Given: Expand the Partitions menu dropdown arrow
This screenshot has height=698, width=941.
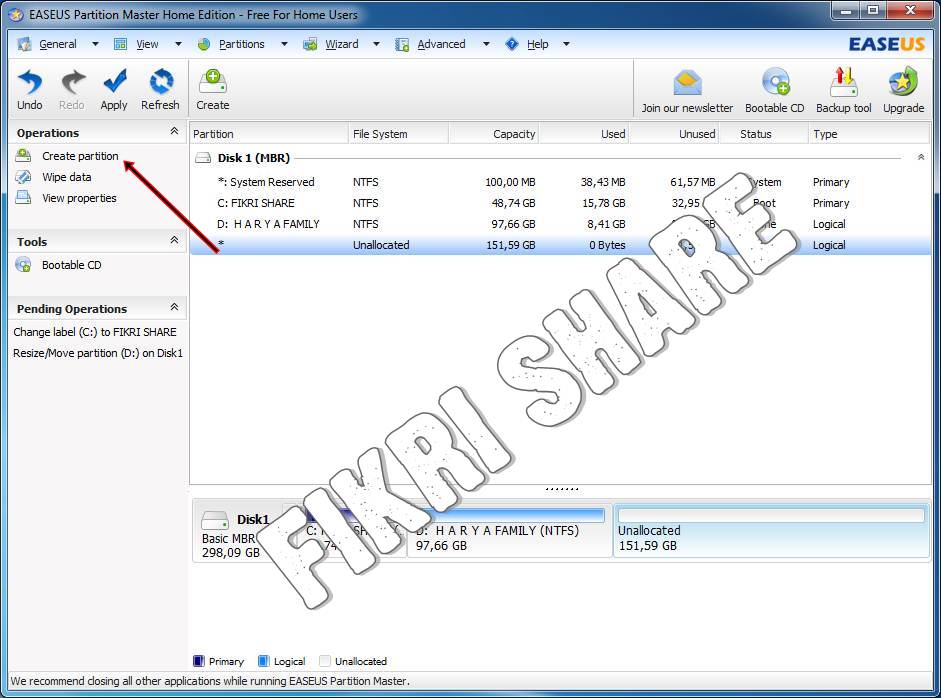Looking at the screenshot, I should point(284,44).
